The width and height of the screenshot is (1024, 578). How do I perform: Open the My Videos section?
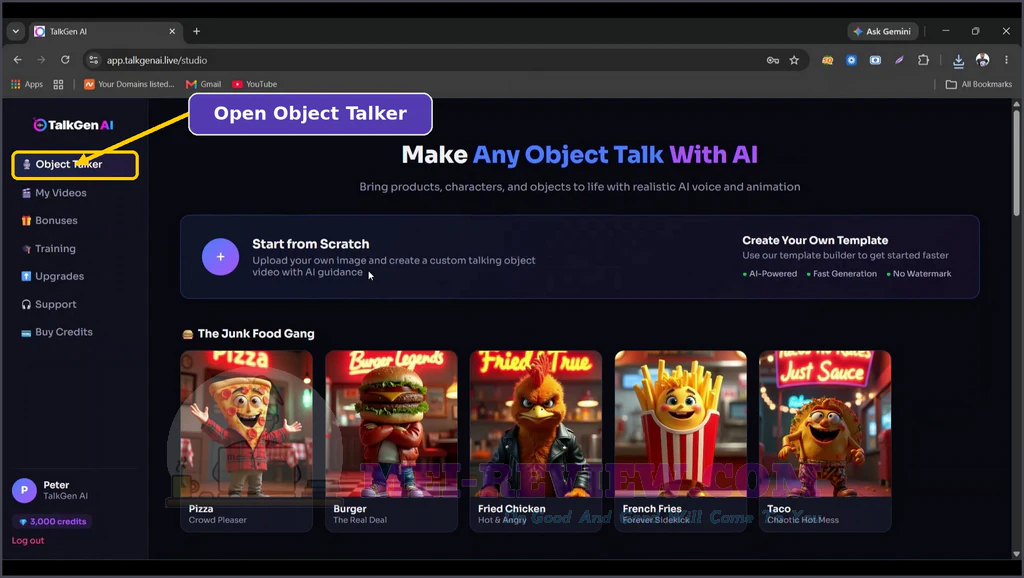[54, 193]
